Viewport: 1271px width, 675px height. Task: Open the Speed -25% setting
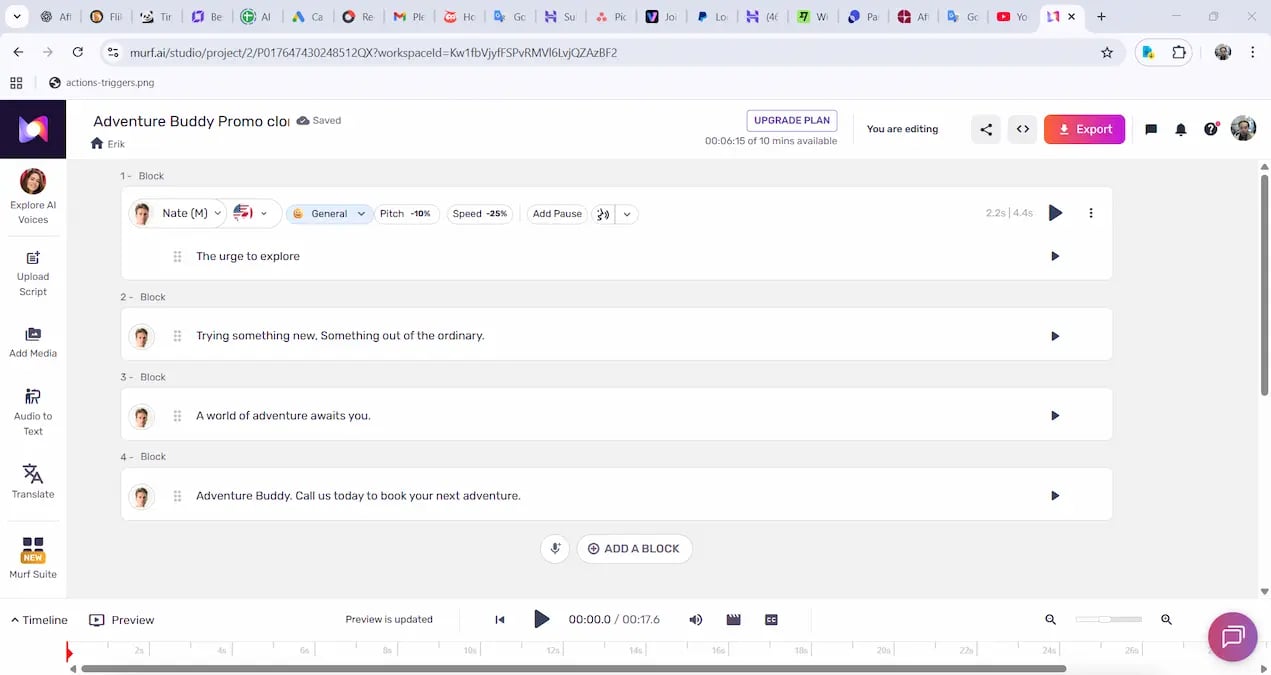(x=479, y=214)
